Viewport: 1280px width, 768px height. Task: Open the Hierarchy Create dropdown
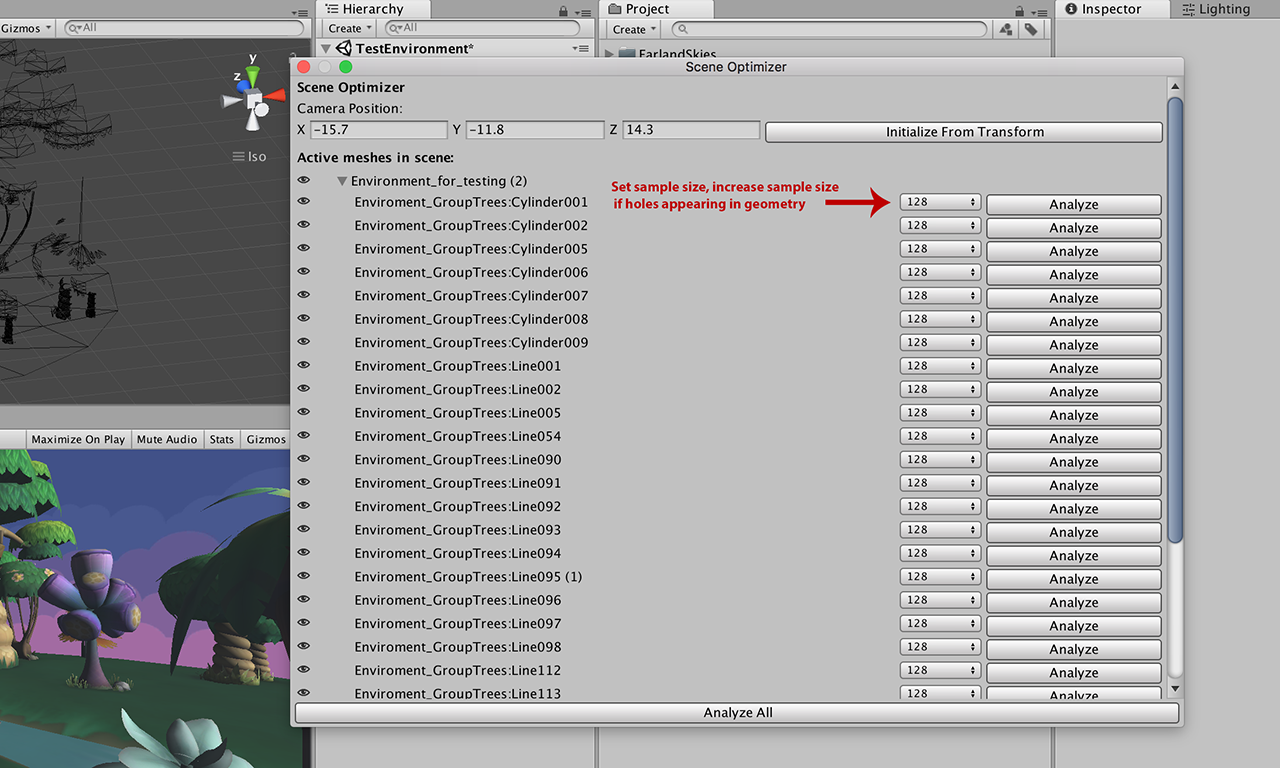[x=350, y=28]
